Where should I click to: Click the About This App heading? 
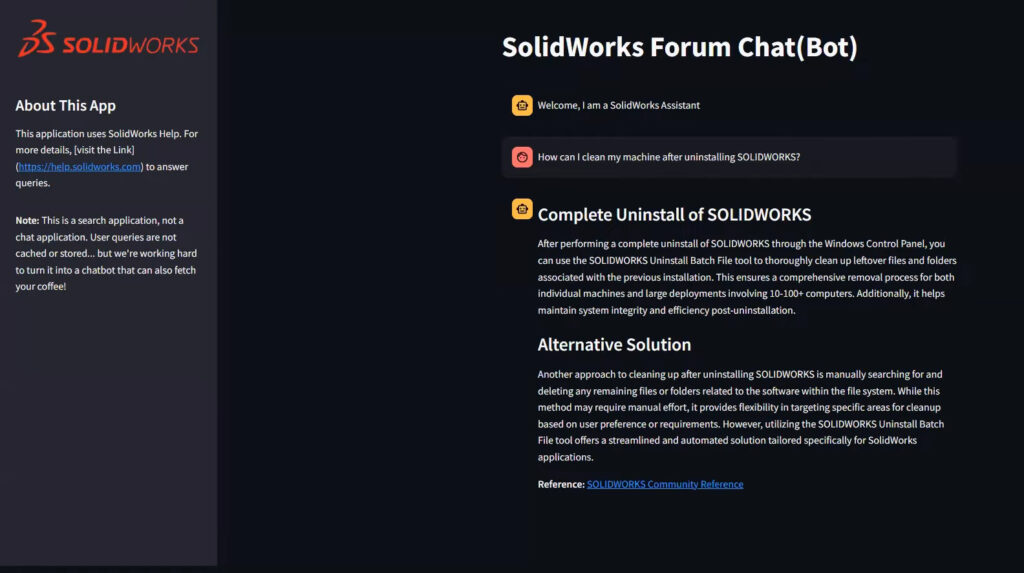click(65, 105)
